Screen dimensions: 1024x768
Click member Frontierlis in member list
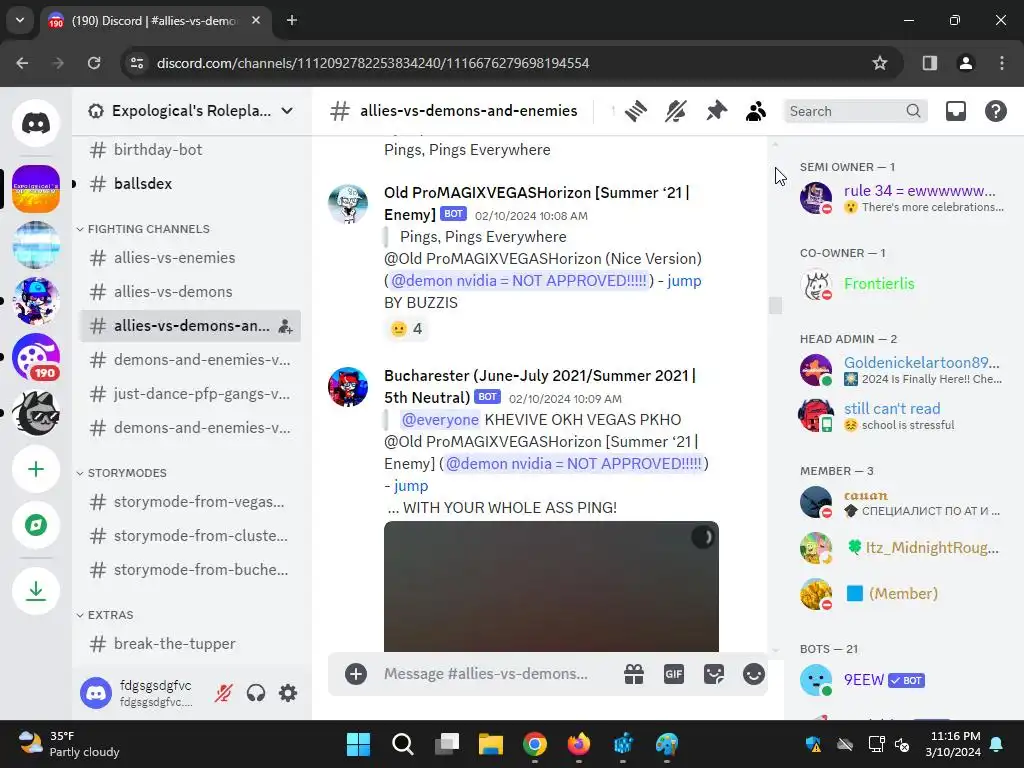(901, 284)
